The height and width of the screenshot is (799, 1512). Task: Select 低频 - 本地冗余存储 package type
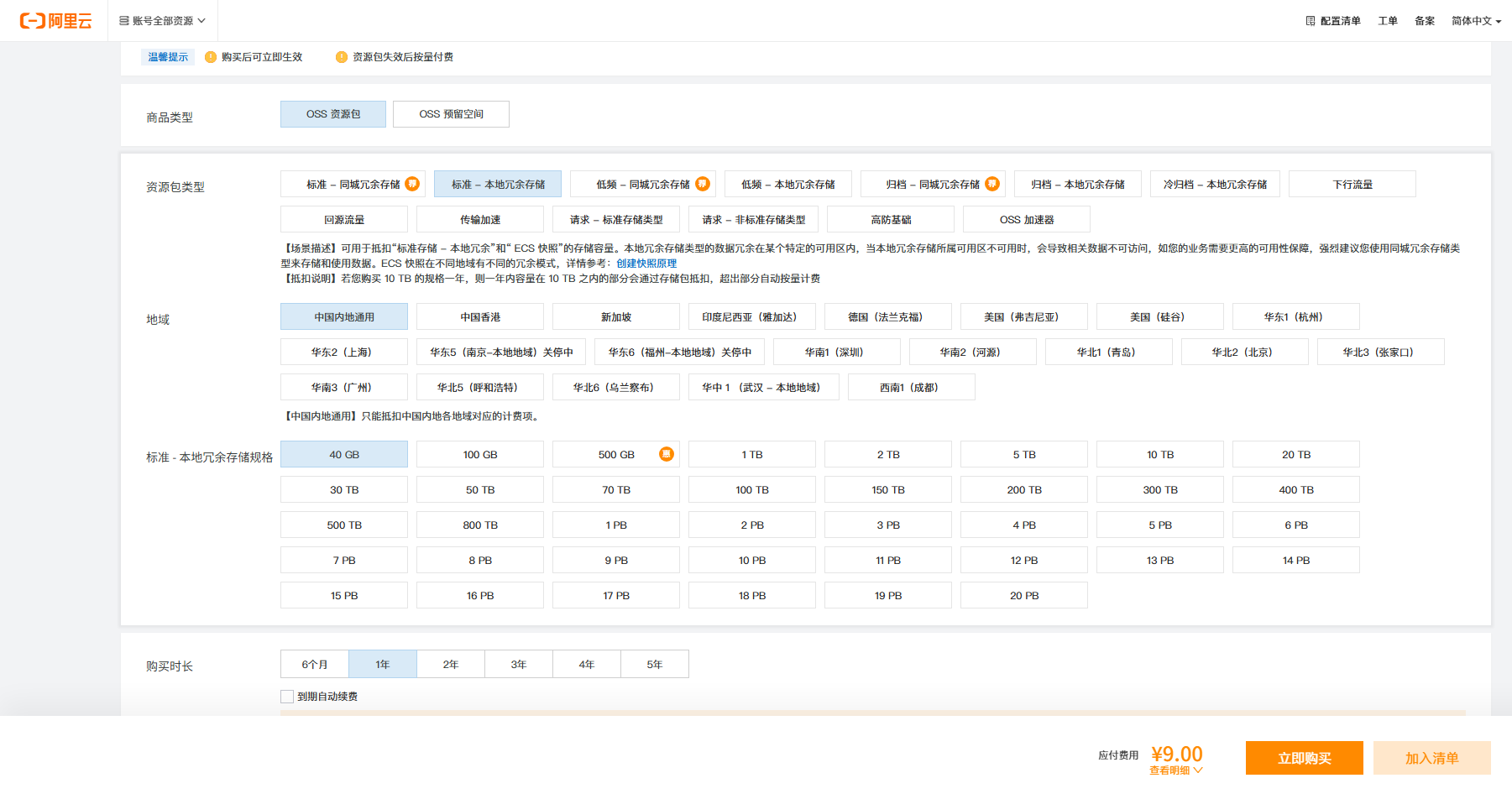(788, 184)
